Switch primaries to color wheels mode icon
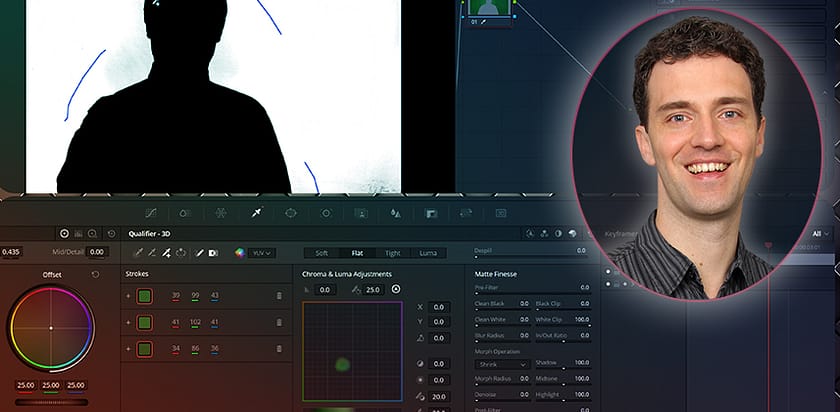840x412 pixels. click(x=64, y=234)
